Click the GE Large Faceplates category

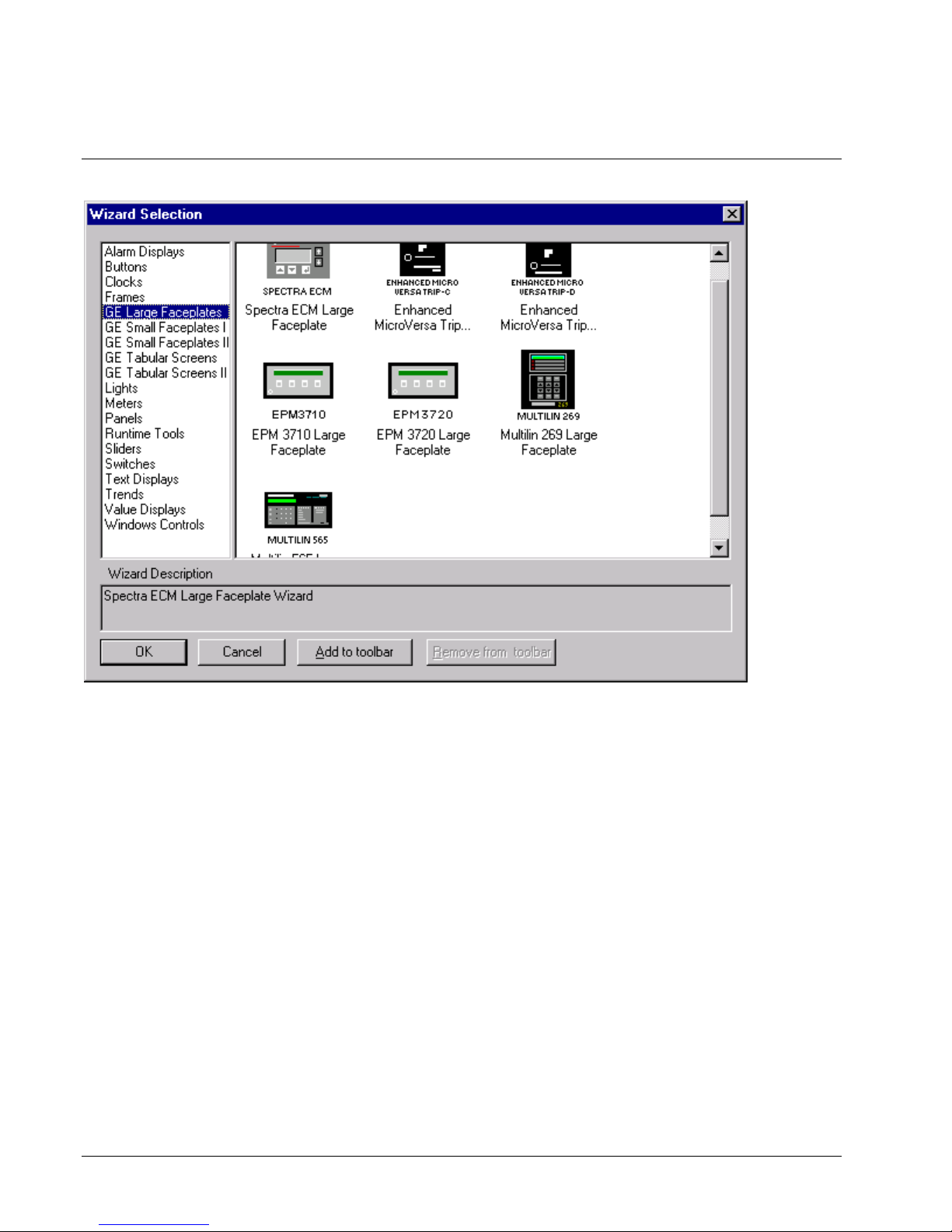click(166, 312)
